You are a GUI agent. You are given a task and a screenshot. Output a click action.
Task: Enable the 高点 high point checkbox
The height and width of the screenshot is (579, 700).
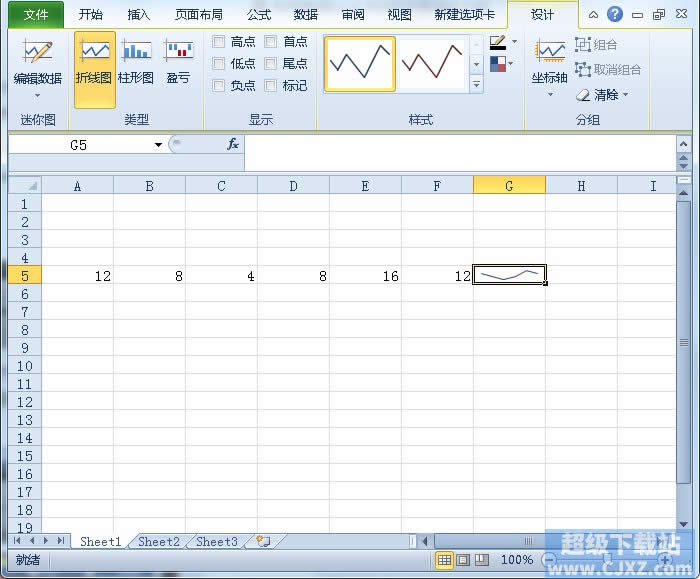(x=218, y=42)
